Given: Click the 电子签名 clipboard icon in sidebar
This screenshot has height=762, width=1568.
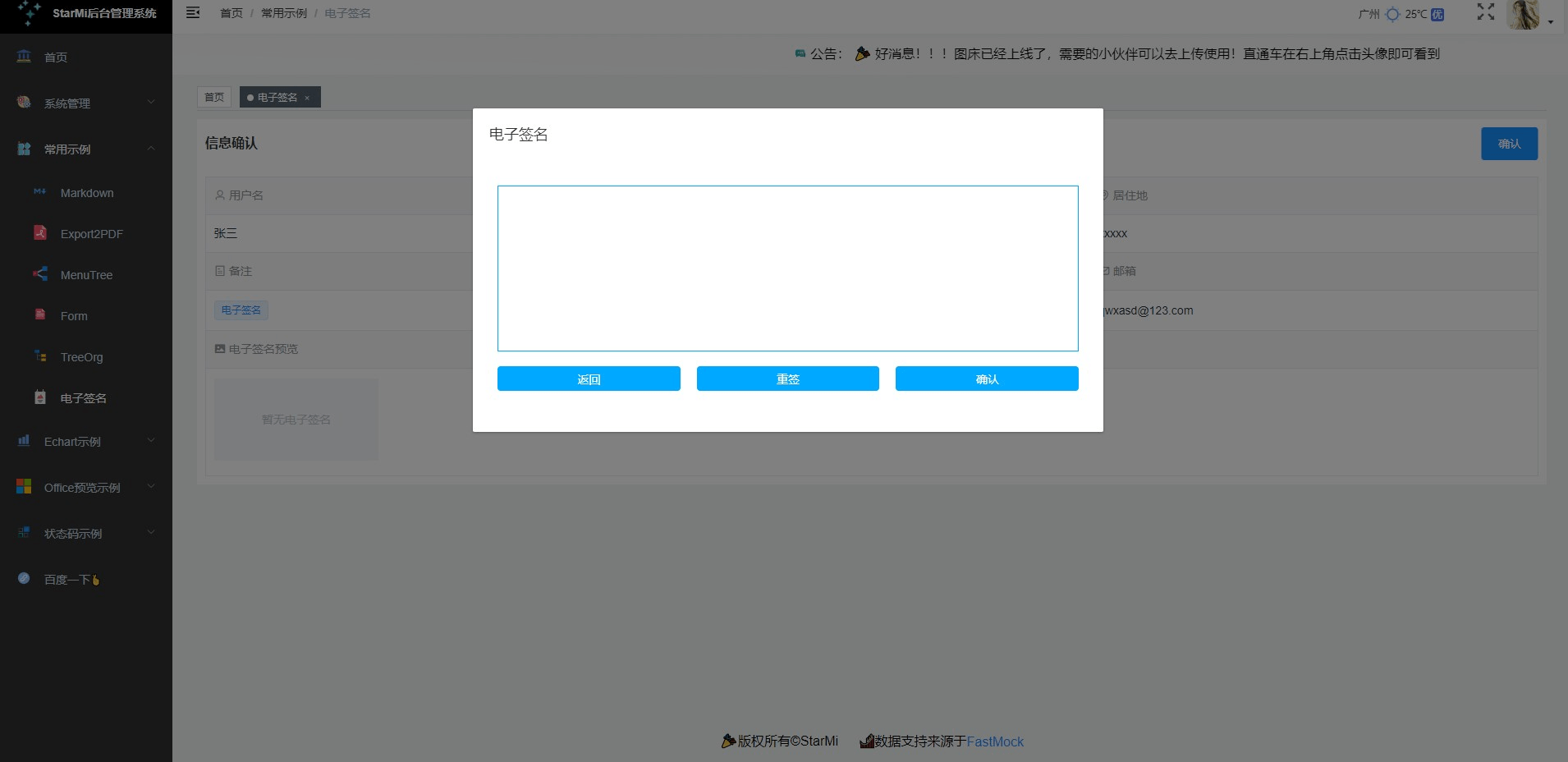Looking at the screenshot, I should pos(40,397).
